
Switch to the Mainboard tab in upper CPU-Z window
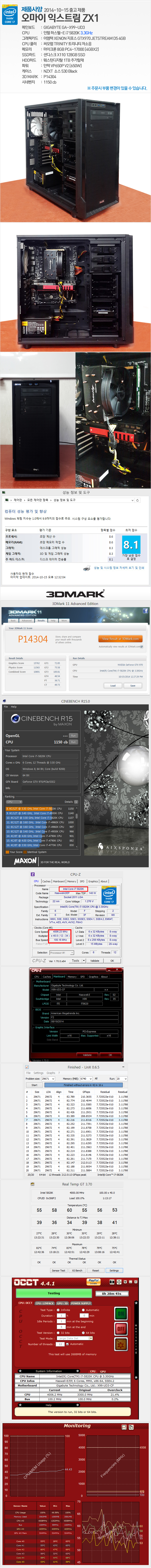point(59,881)
